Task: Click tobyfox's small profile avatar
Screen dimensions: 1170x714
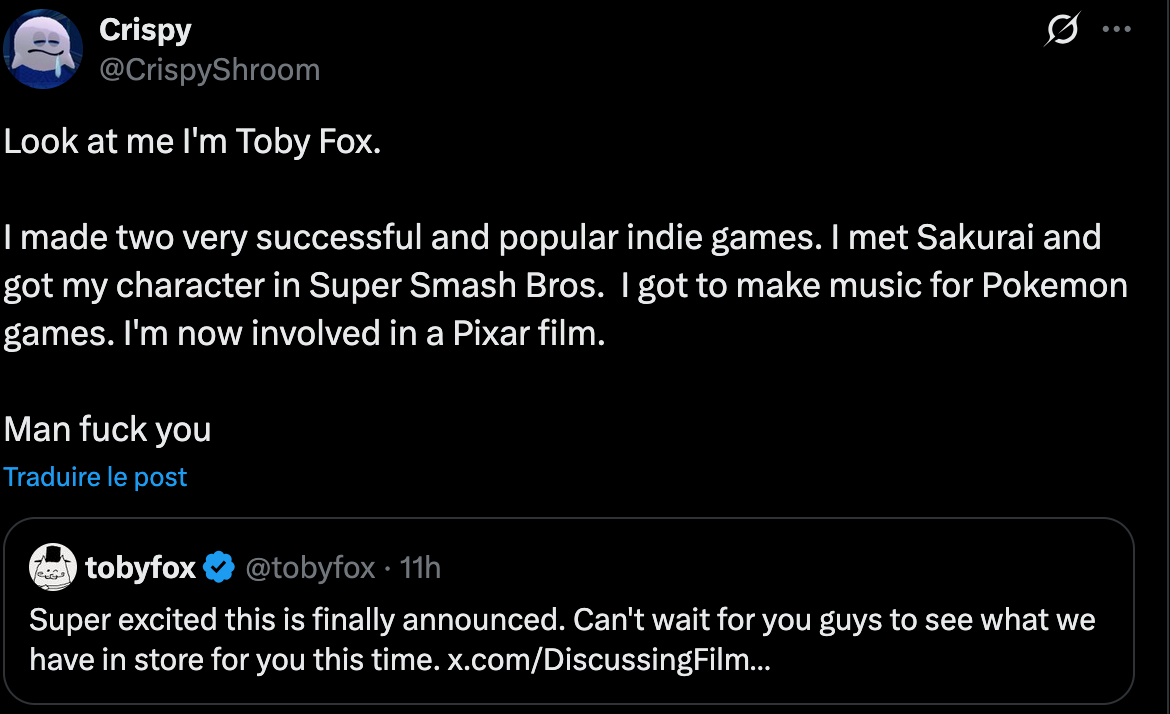Action: [x=53, y=568]
